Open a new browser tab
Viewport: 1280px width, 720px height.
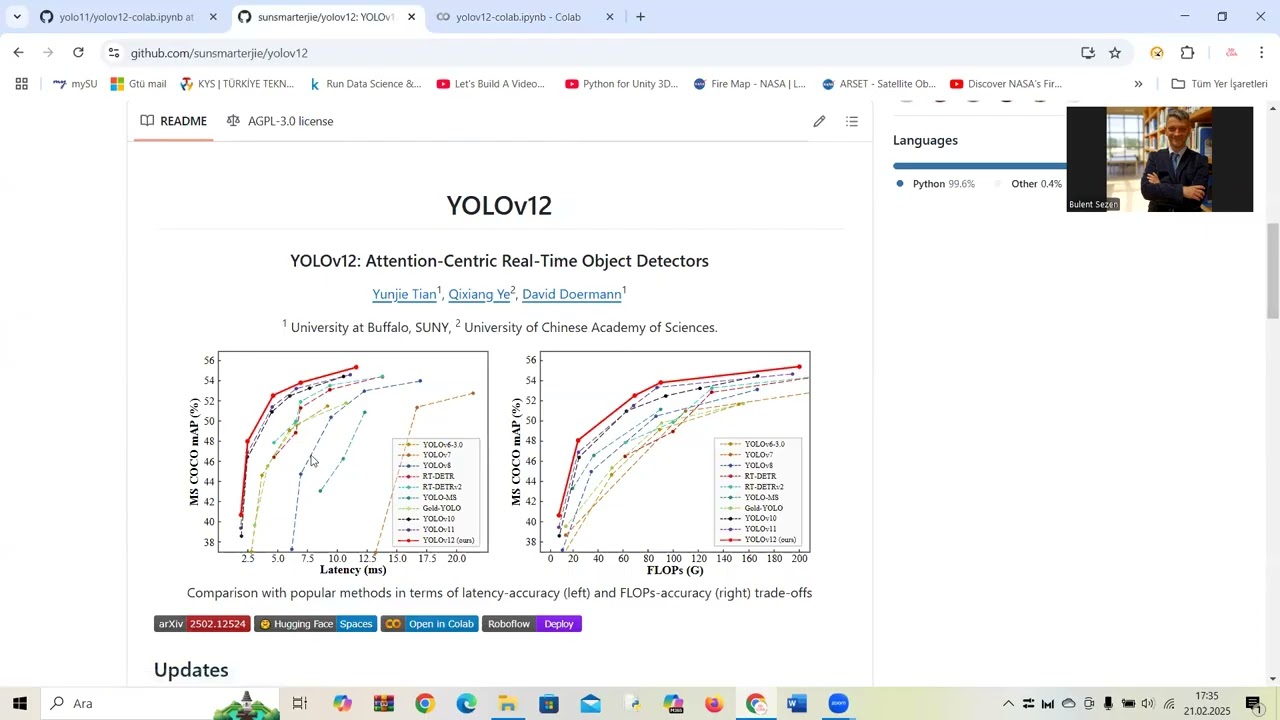[x=640, y=17]
